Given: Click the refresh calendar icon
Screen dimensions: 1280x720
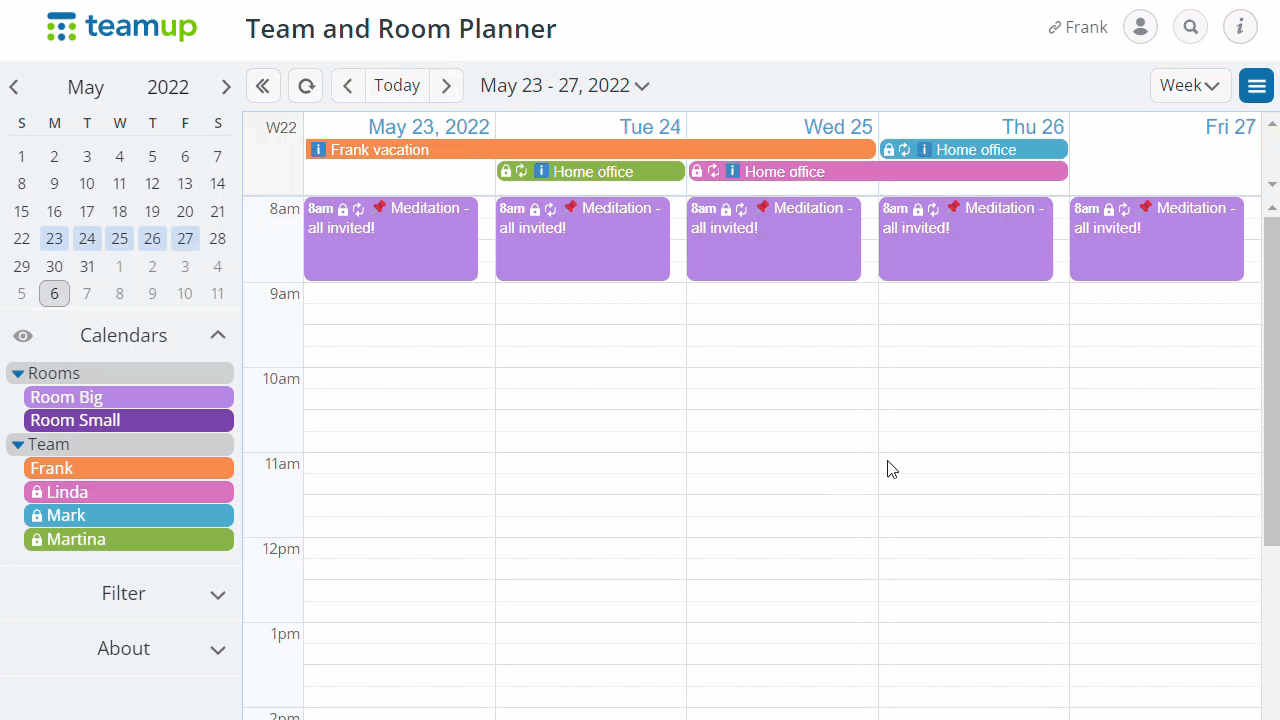Looking at the screenshot, I should coord(305,85).
